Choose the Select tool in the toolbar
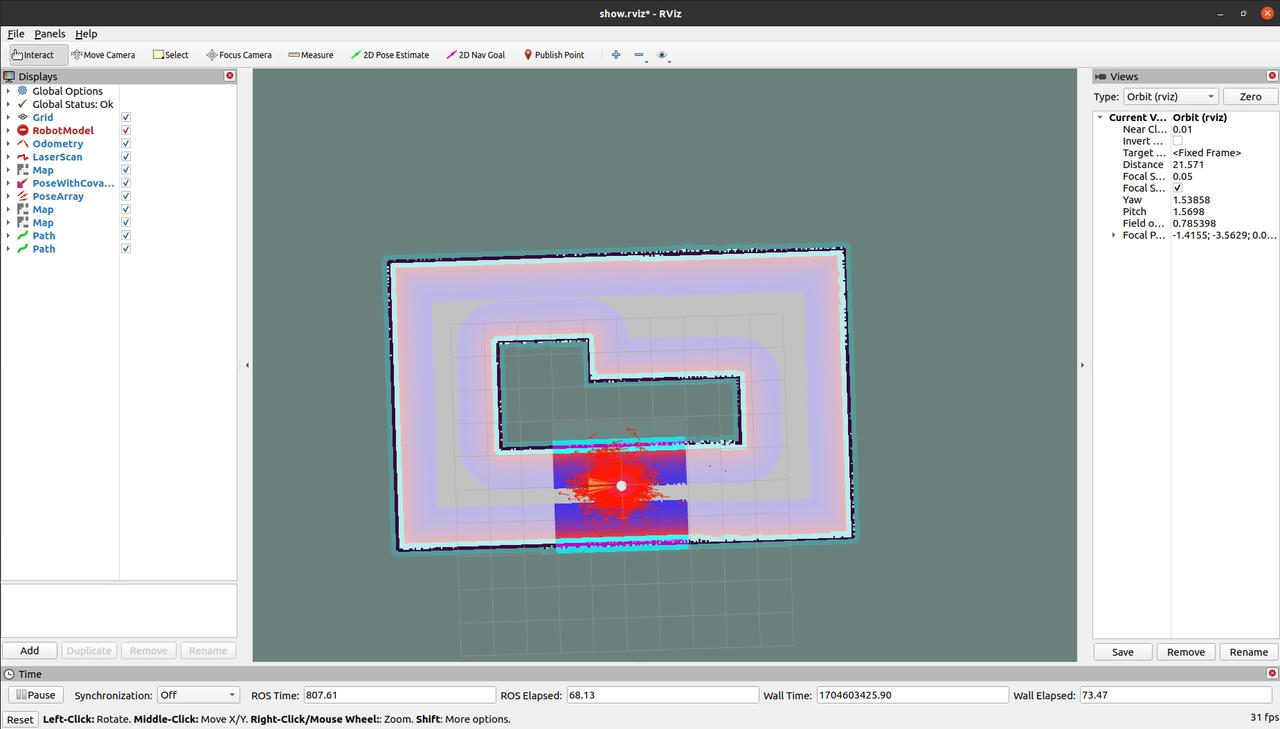 170,55
